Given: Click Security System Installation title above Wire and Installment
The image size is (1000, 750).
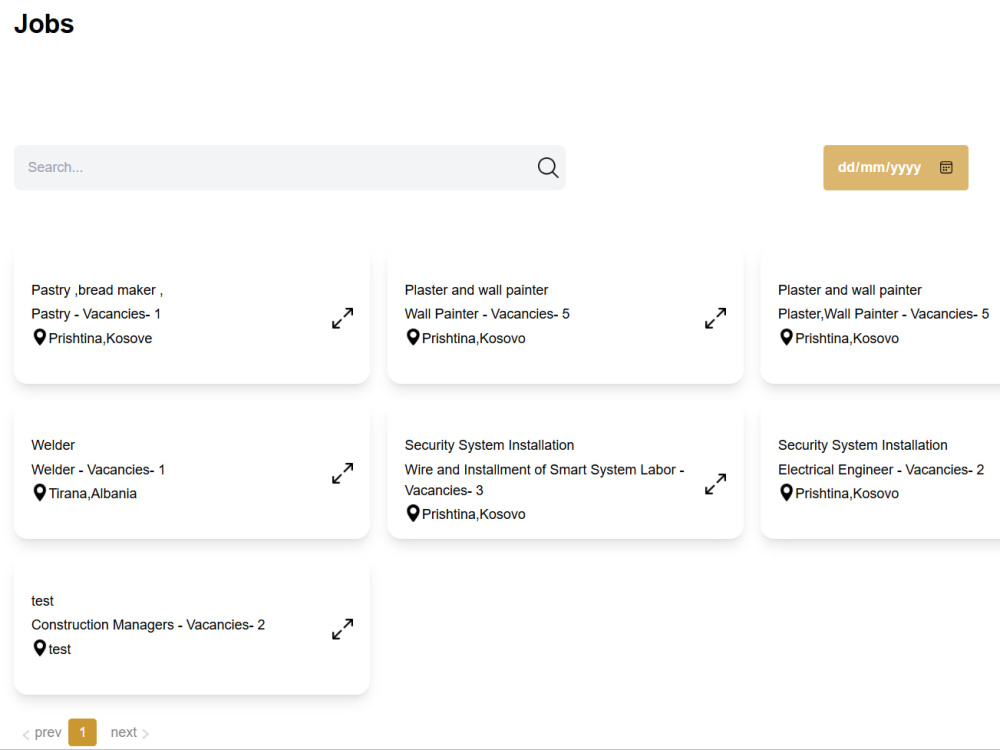Looking at the screenshot, I should coord(489,445).
